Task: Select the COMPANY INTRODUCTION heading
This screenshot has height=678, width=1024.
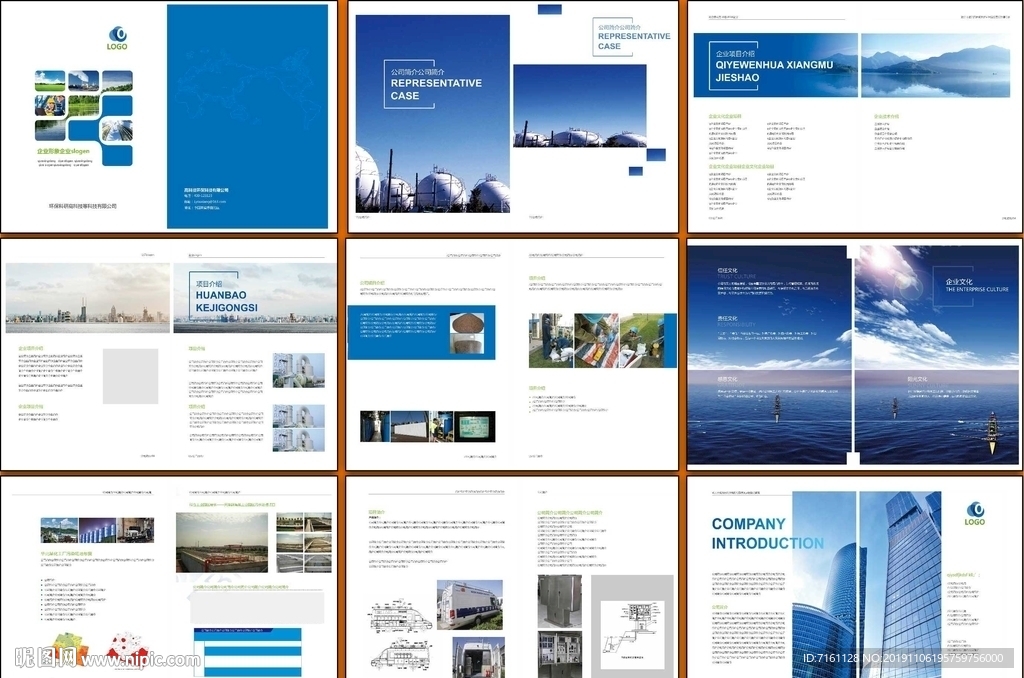Action: coord(767,534)
